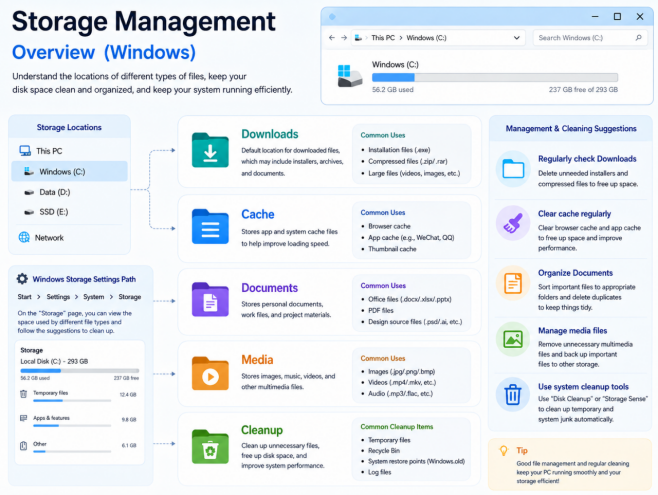Click the Search Windows (C:) field
Viewport: 658px width, 495px height.
tap(591, 38)
